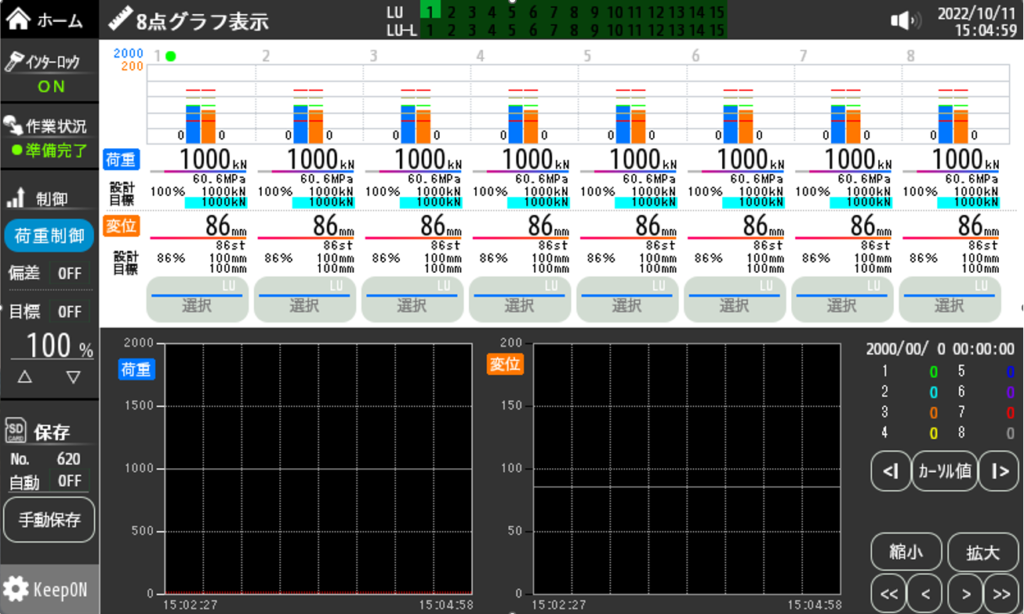Select LU-L number 1 in top bar
1024x614 pixels.
[430, 30]
